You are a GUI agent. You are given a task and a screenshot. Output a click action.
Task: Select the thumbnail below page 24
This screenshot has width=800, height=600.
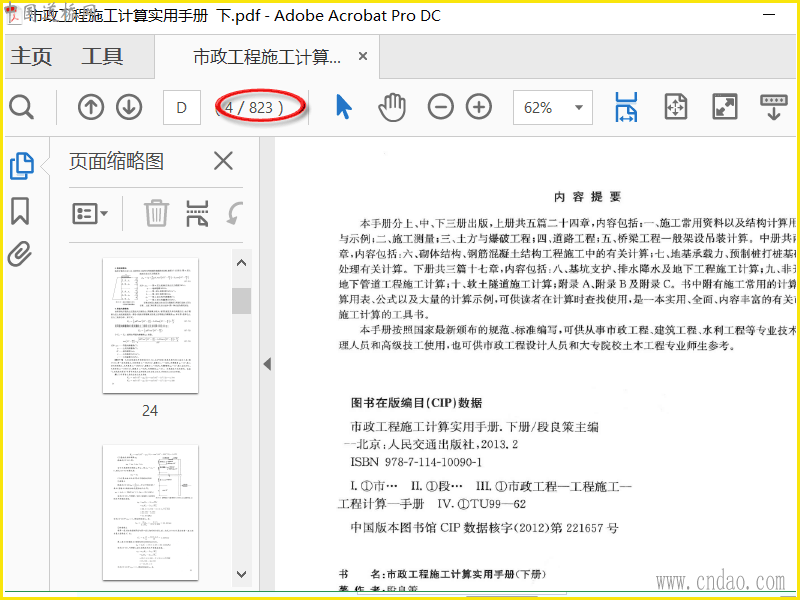pos(151,513)
